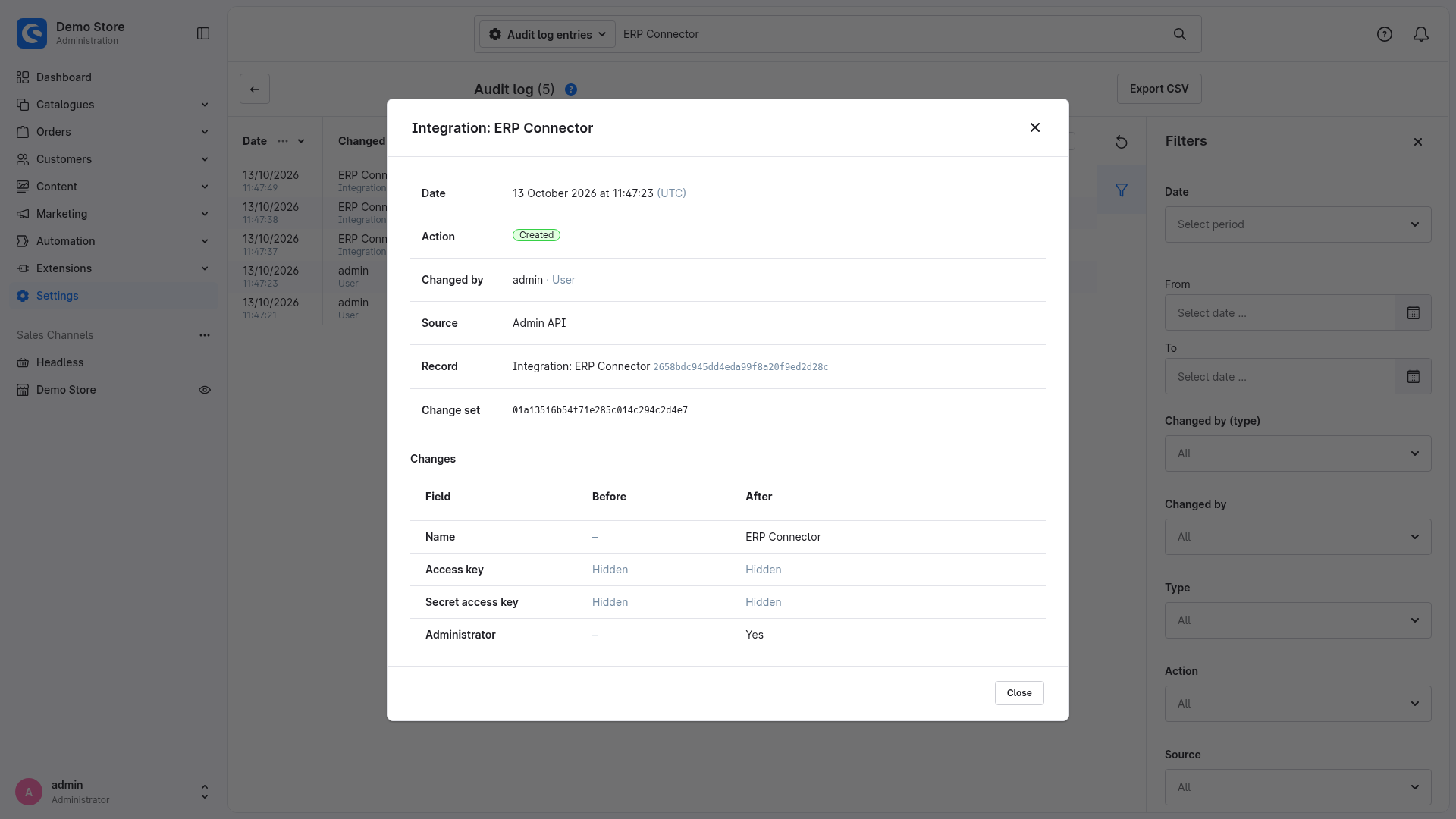Image resolution: width=1456 pixels, height=819 pixels.
Task: Click the To date input field
Action: pos(1280,376)
